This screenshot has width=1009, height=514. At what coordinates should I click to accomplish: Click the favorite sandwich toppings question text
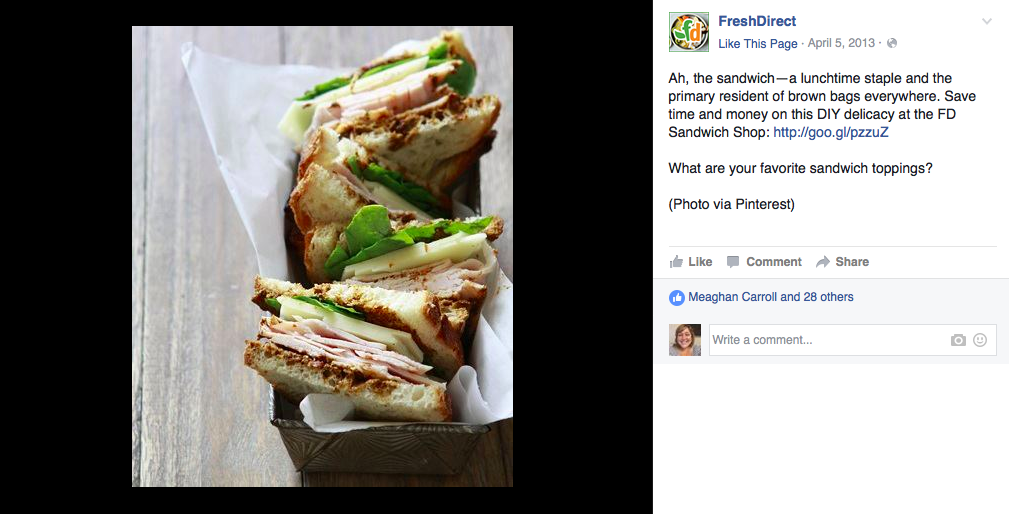click(800, 169)
